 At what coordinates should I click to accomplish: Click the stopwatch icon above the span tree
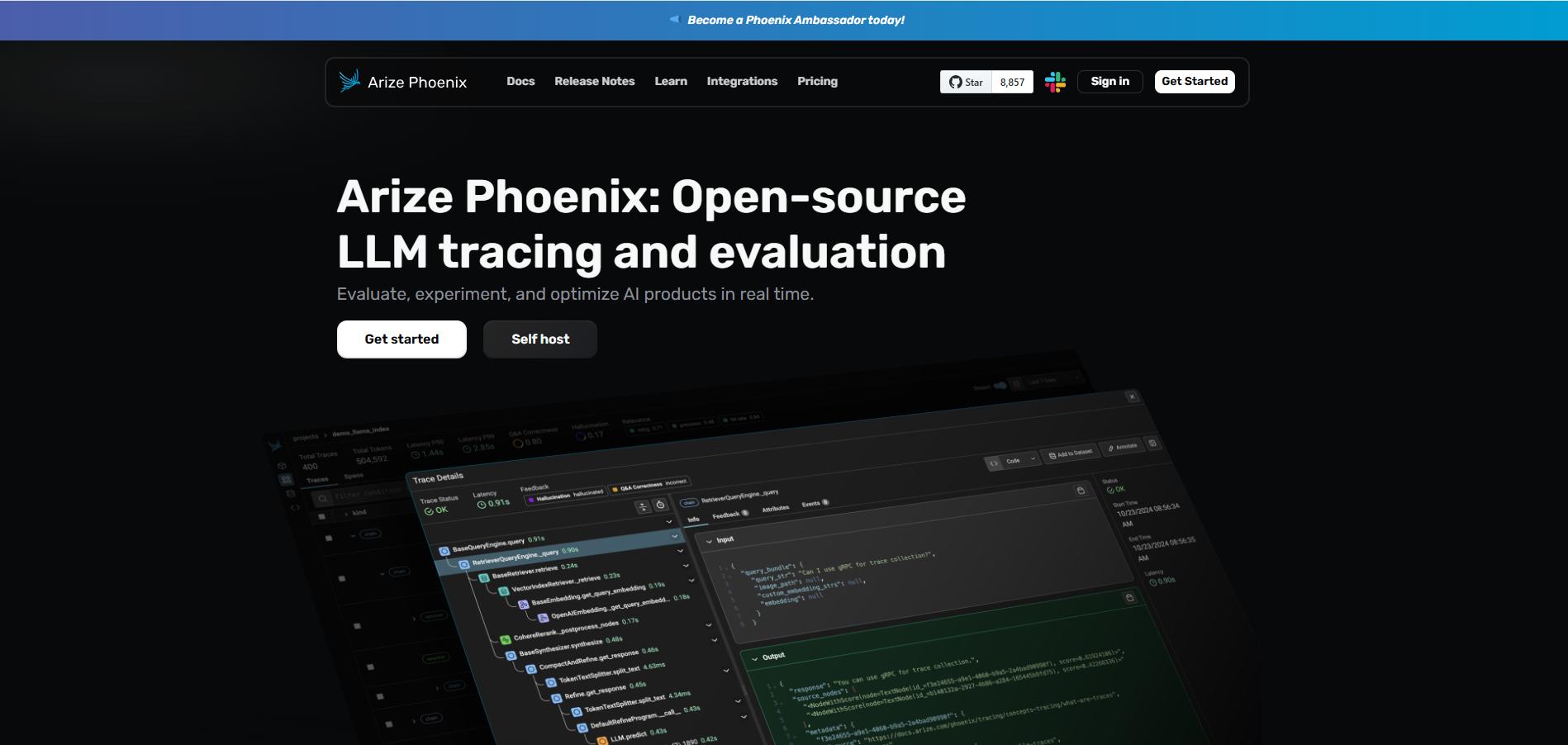pyautogui.click(x=660, y=505)
